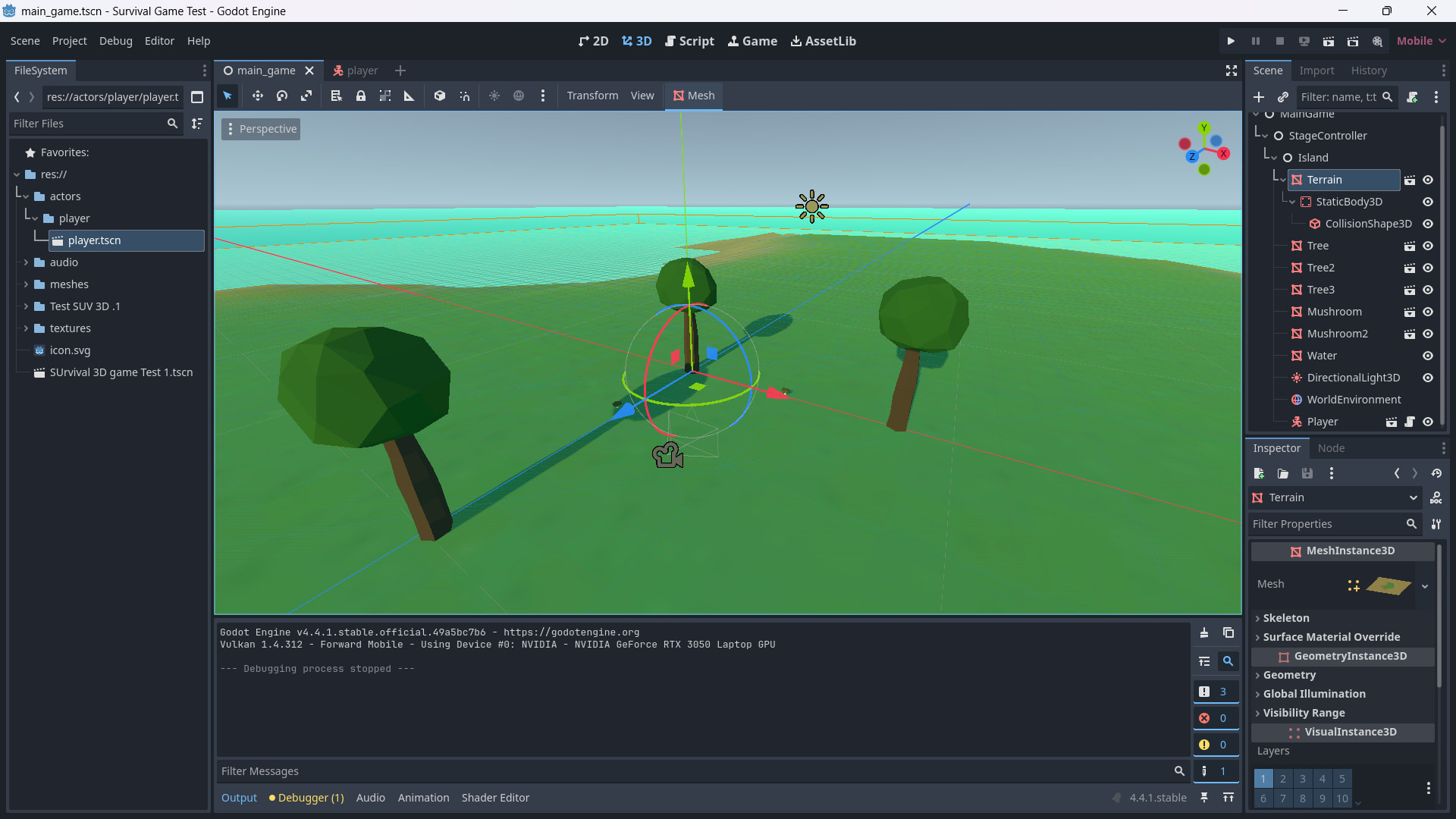The width and height of the screenshot is (1456, 819).
Task: Click the Move mode tool
Action: pos(258,96)
